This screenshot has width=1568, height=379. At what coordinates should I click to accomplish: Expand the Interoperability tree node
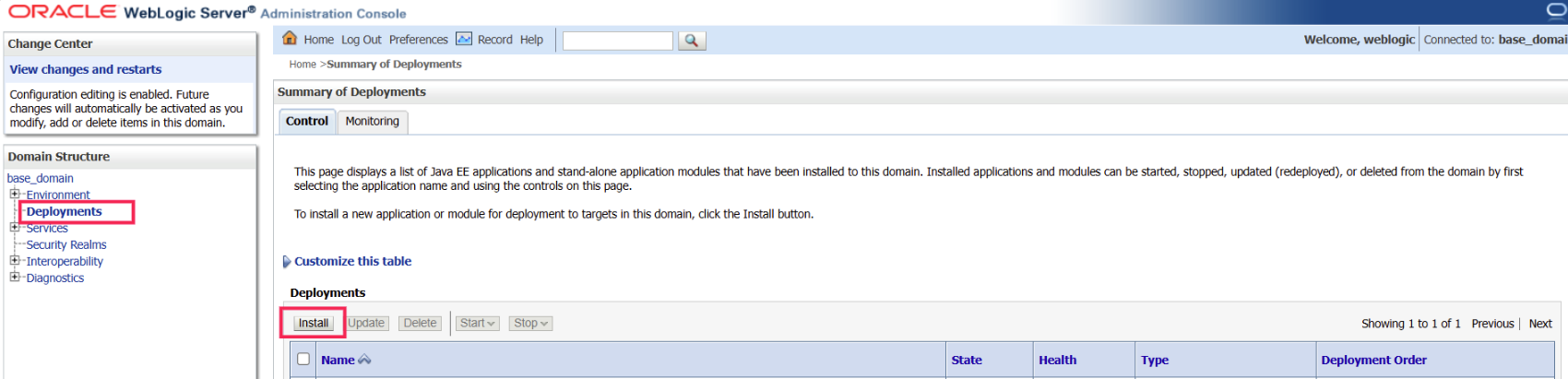(14, 260)
